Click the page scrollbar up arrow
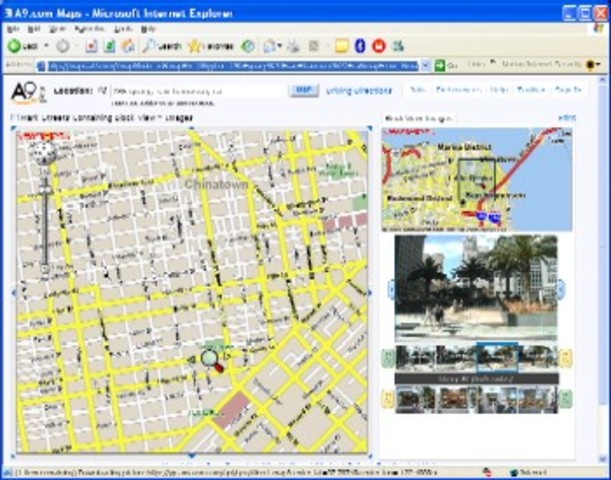The height and width of the screenshot is (480, 611). click(x=602, y=80)
